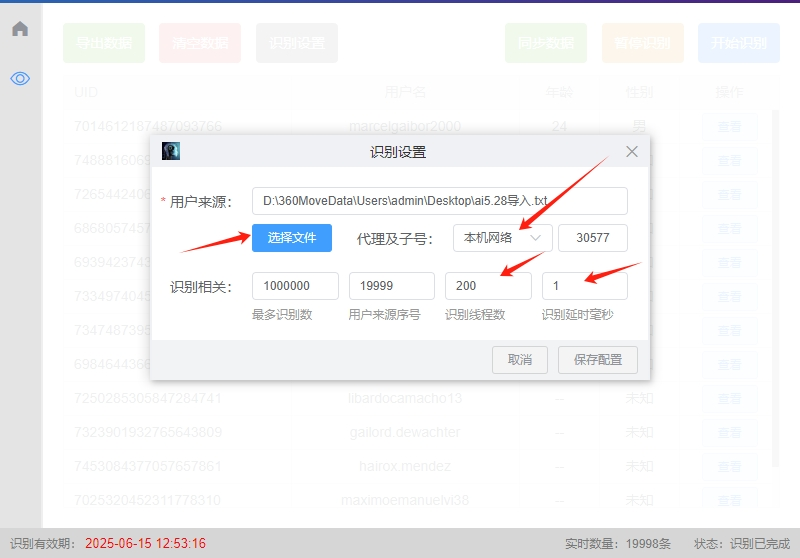
Task: Open the 本机网络 proxy dropdown
Action: point(503,238)
